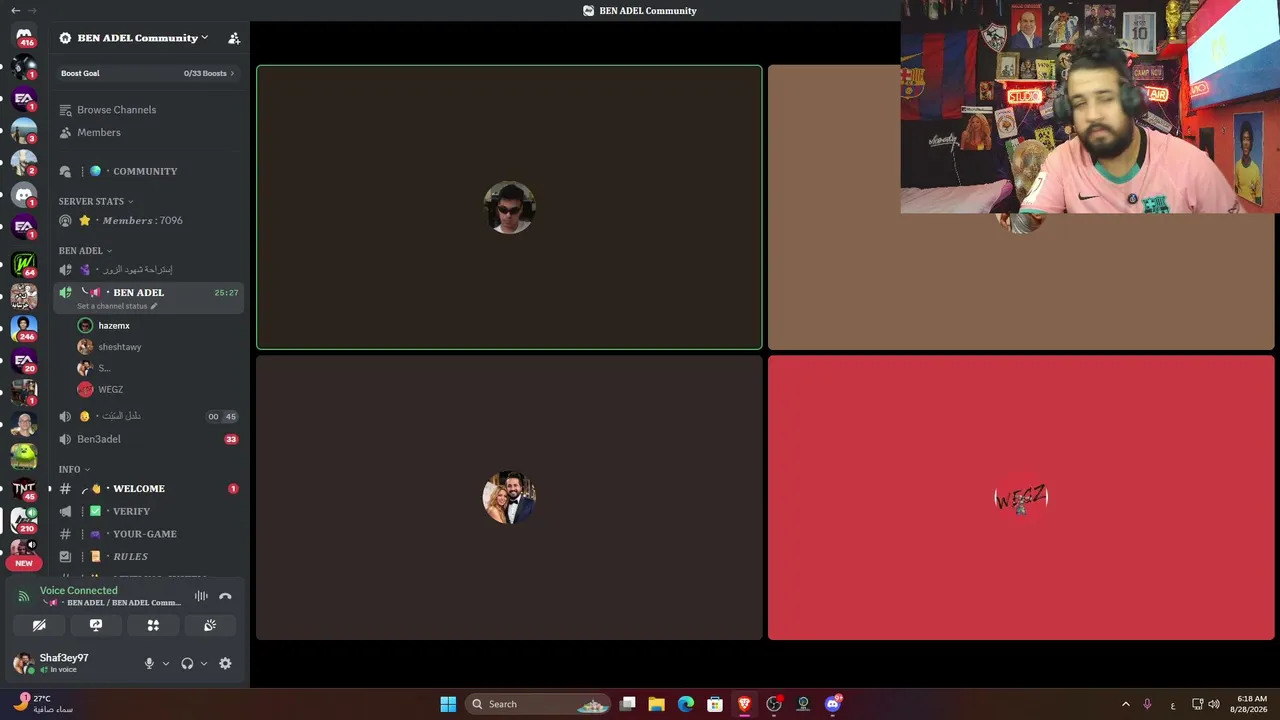Collapse the SERVER STATS category

[x=96, y=201]
